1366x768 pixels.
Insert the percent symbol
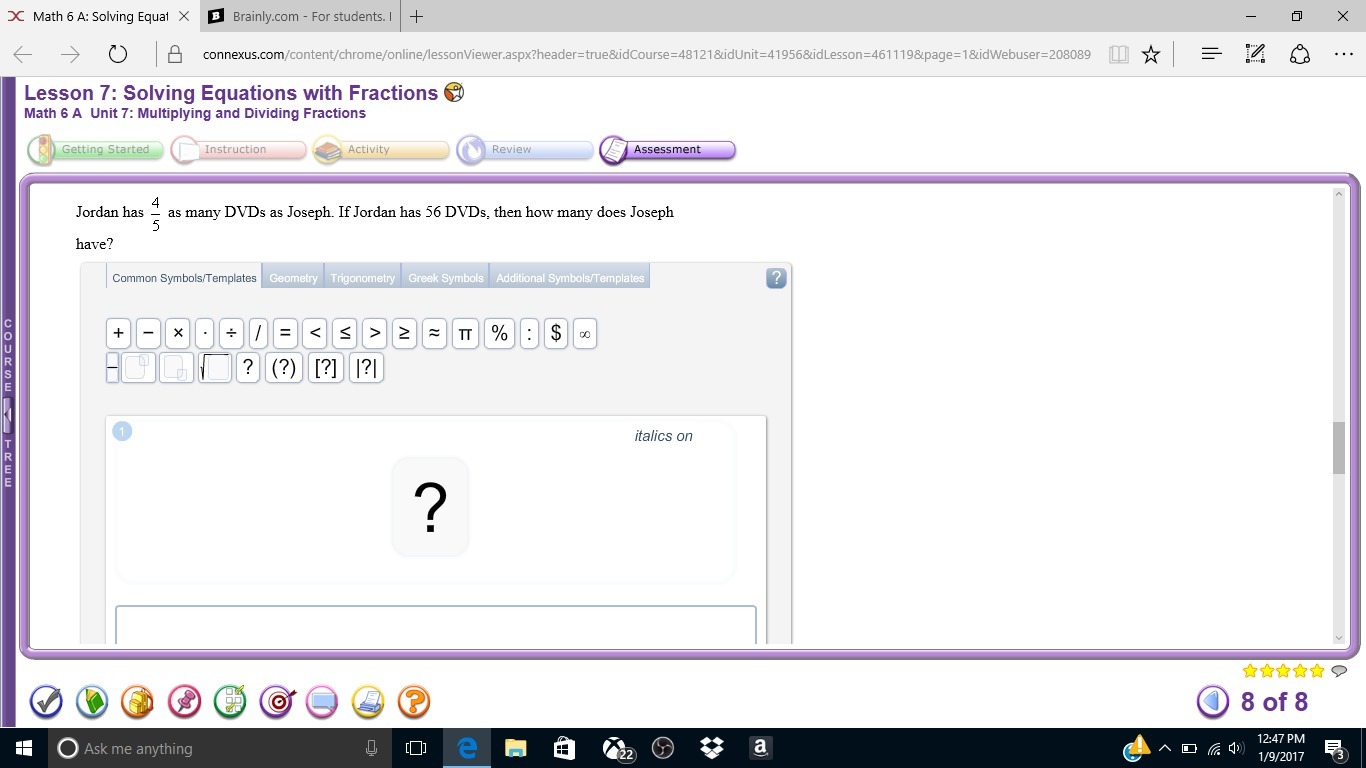coord(500,333)
